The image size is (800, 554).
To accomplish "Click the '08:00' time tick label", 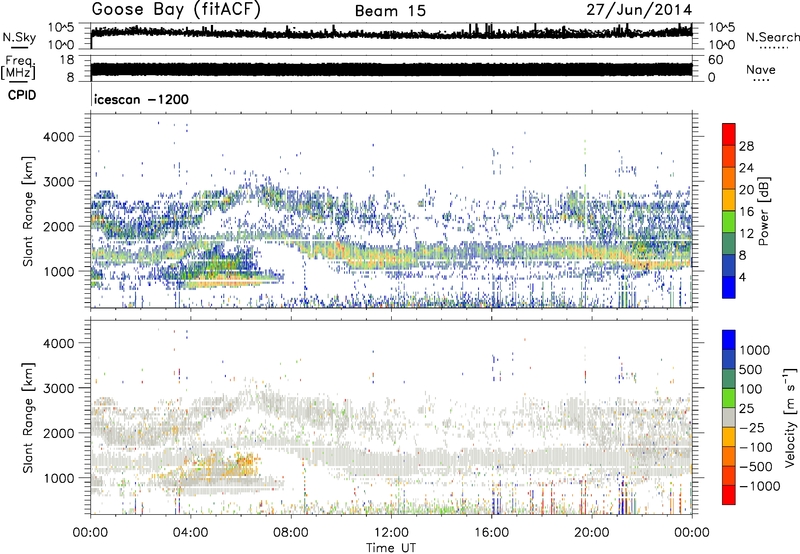I will 291,533.
